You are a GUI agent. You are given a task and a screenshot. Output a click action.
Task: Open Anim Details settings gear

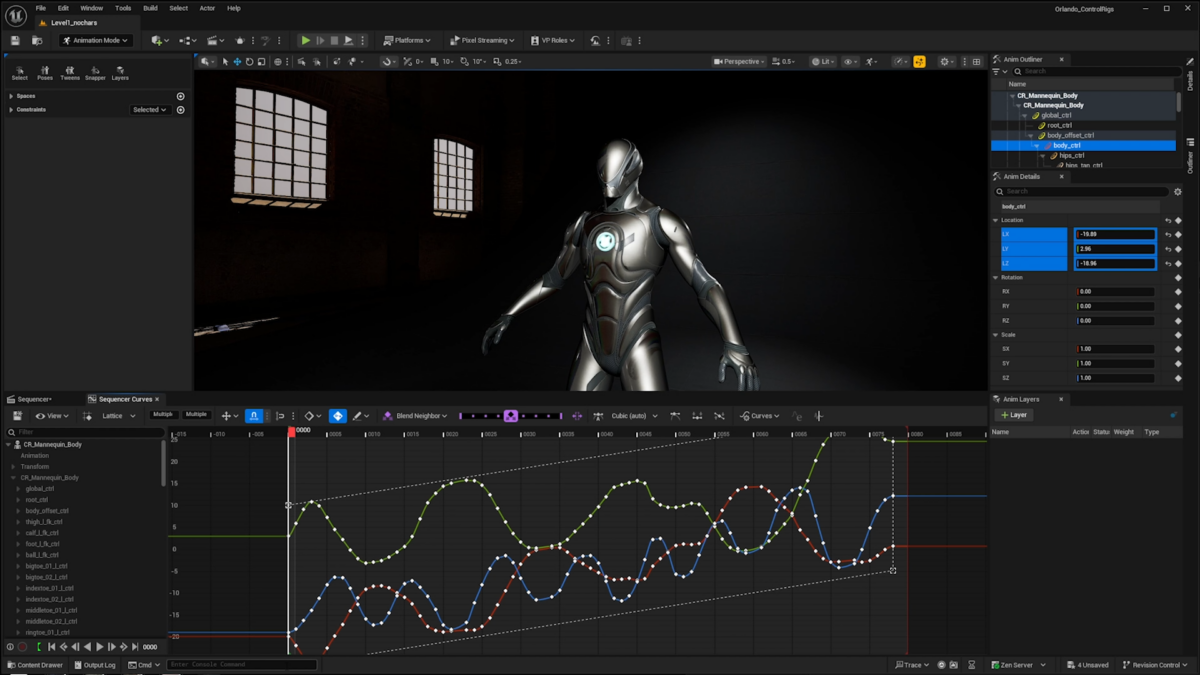(x=1177, y=191)
